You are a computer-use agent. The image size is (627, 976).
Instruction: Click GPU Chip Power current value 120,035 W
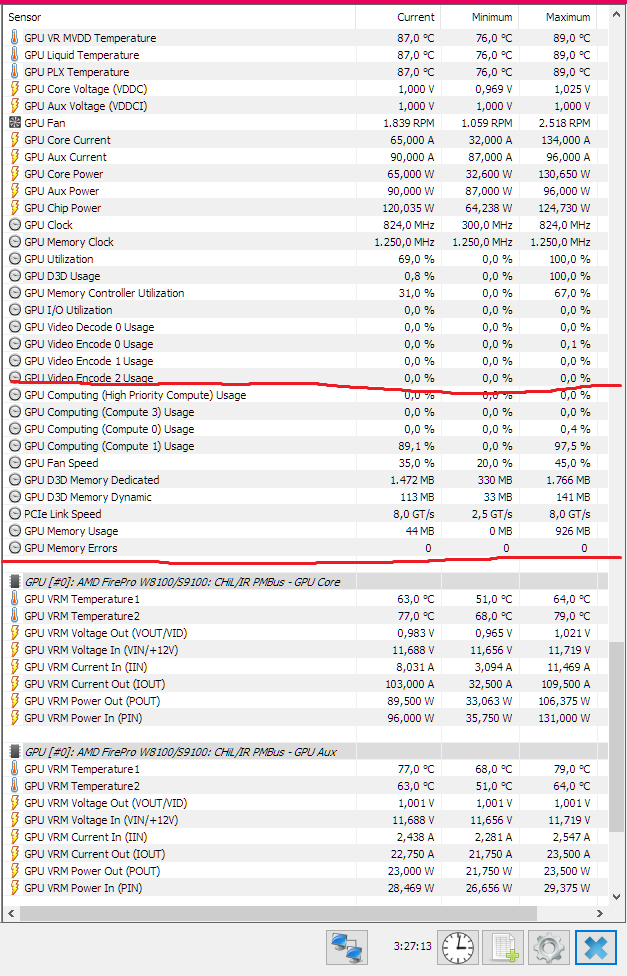(408, 208)
